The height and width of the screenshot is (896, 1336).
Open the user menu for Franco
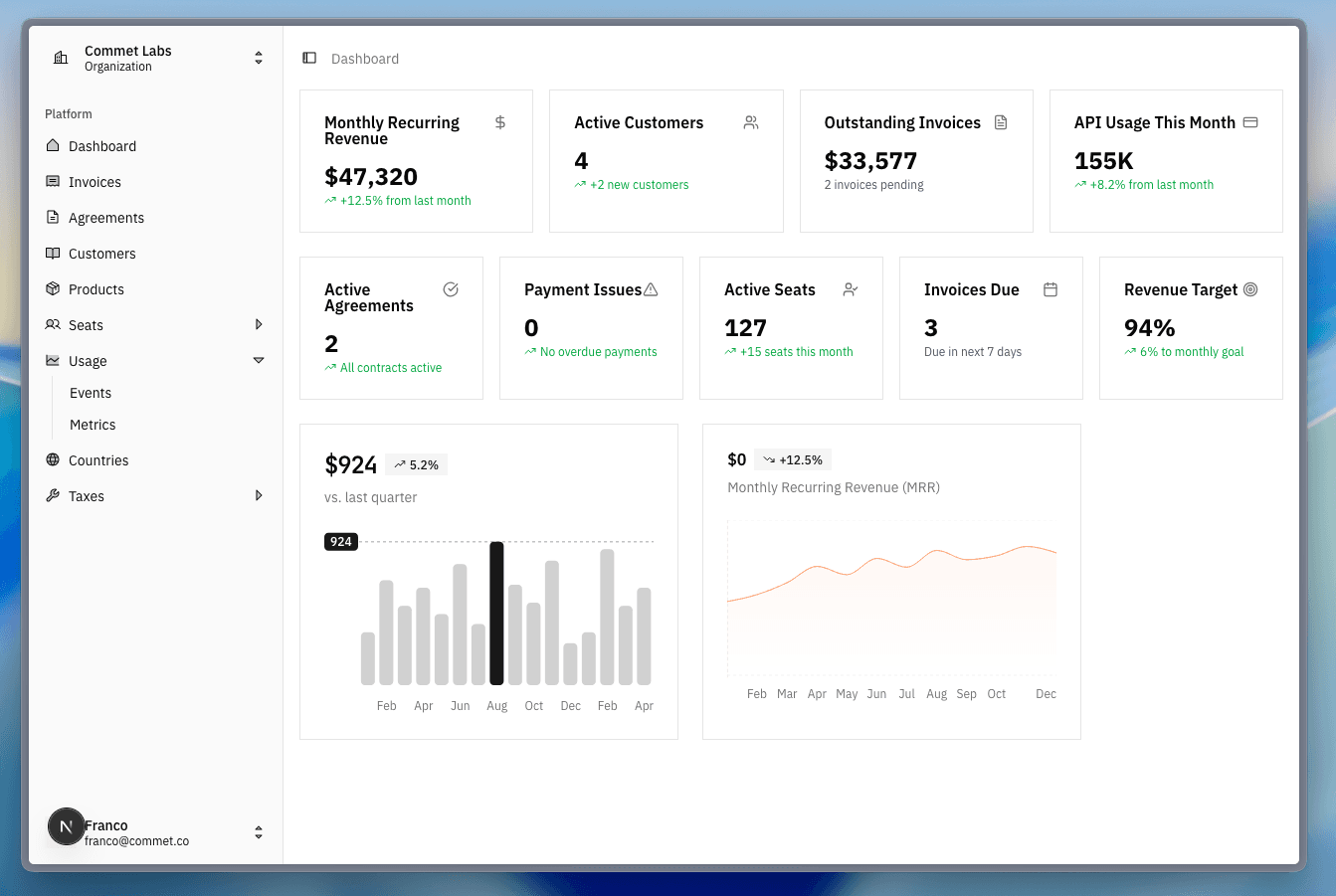click(258, 832)
